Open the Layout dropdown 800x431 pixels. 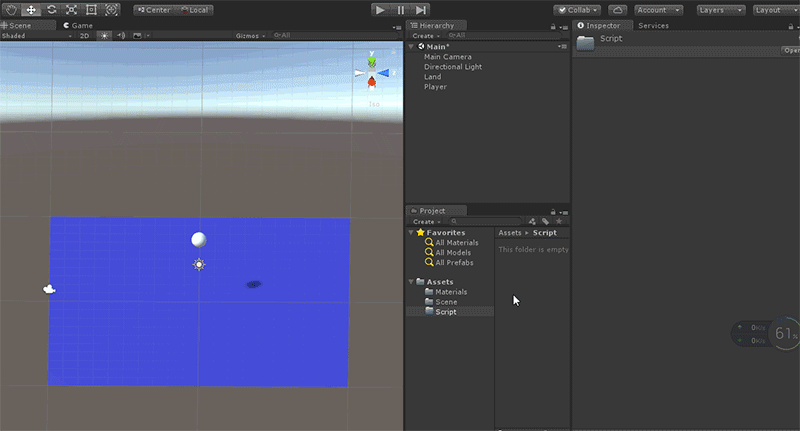pos(776,10)
